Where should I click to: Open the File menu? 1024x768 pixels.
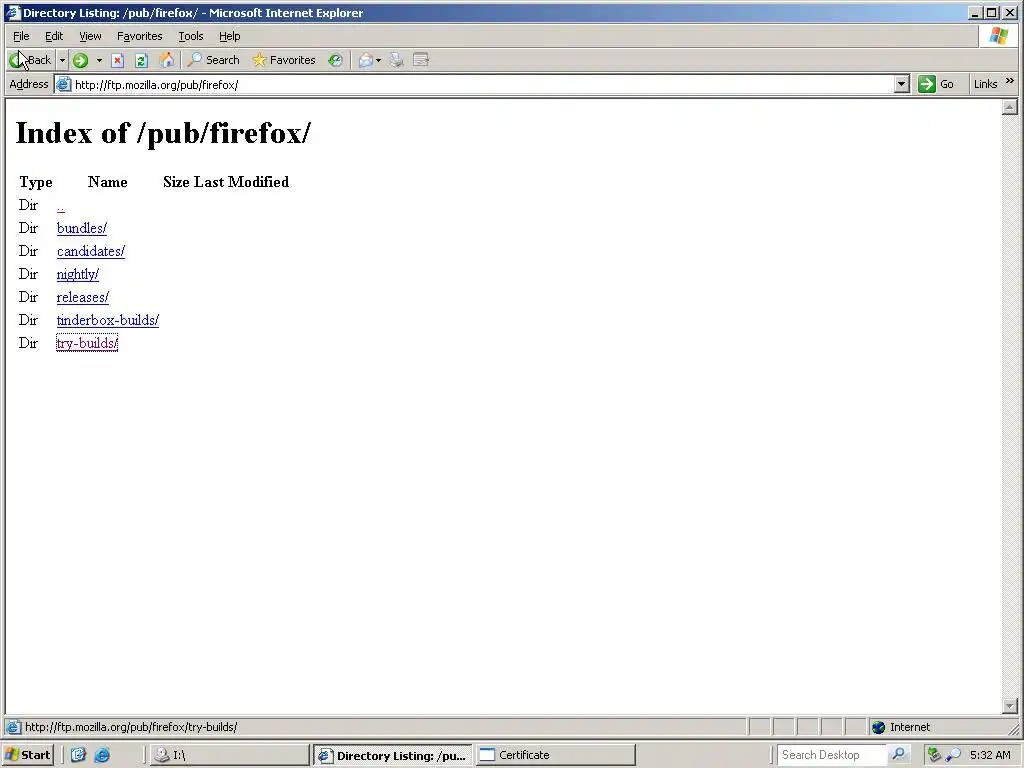click(x=21, y=36)
